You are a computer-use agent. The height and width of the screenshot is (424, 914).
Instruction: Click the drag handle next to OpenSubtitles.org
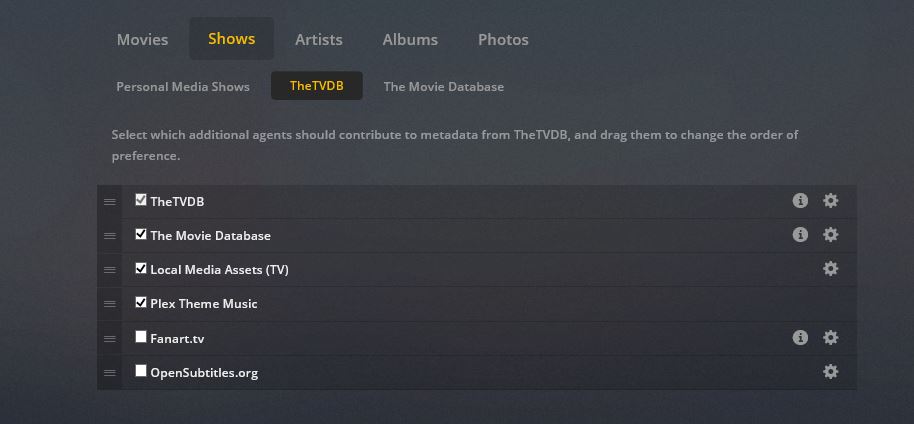(x=110, y=373)
